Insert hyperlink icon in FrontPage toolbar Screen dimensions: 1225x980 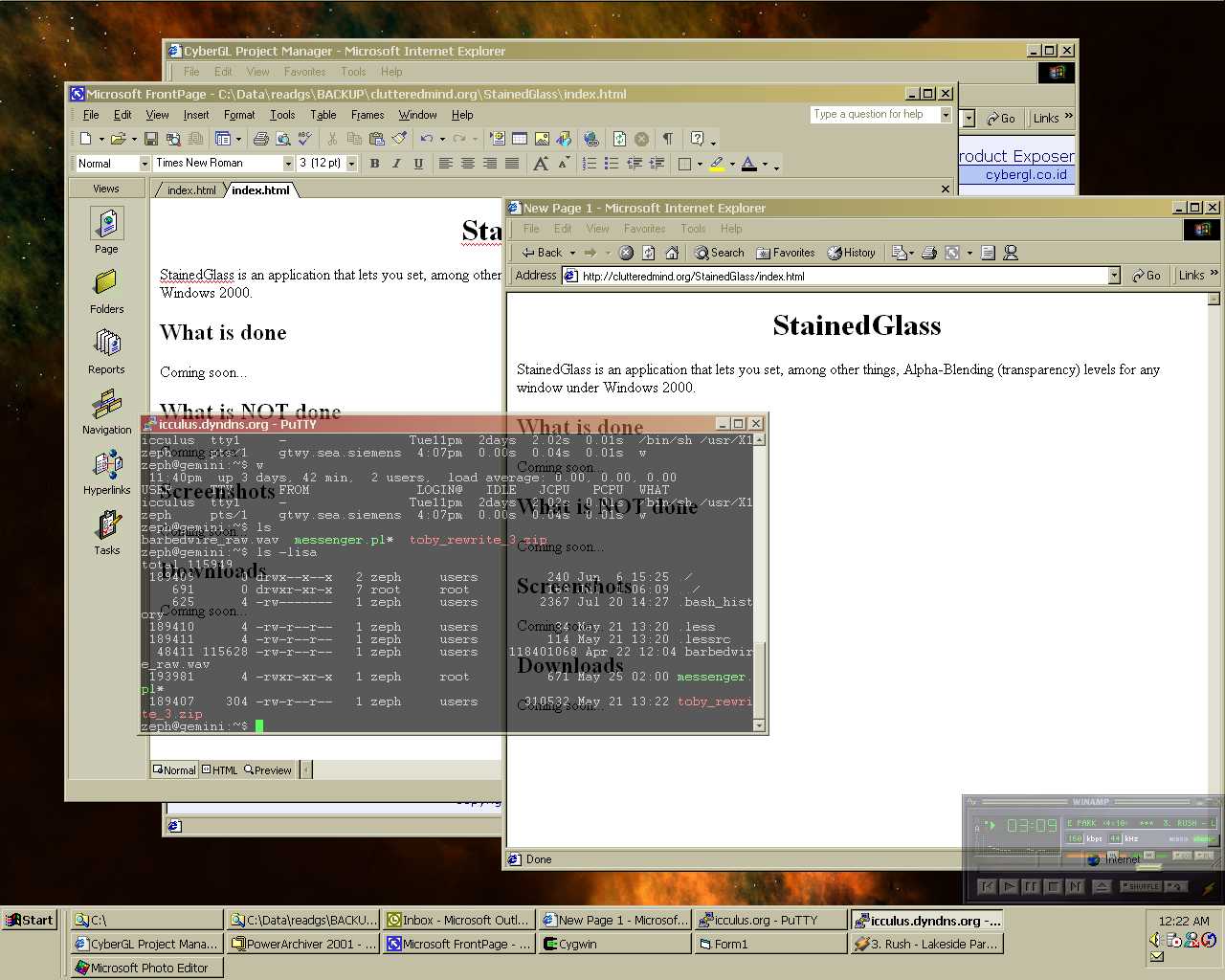(590, 139)
